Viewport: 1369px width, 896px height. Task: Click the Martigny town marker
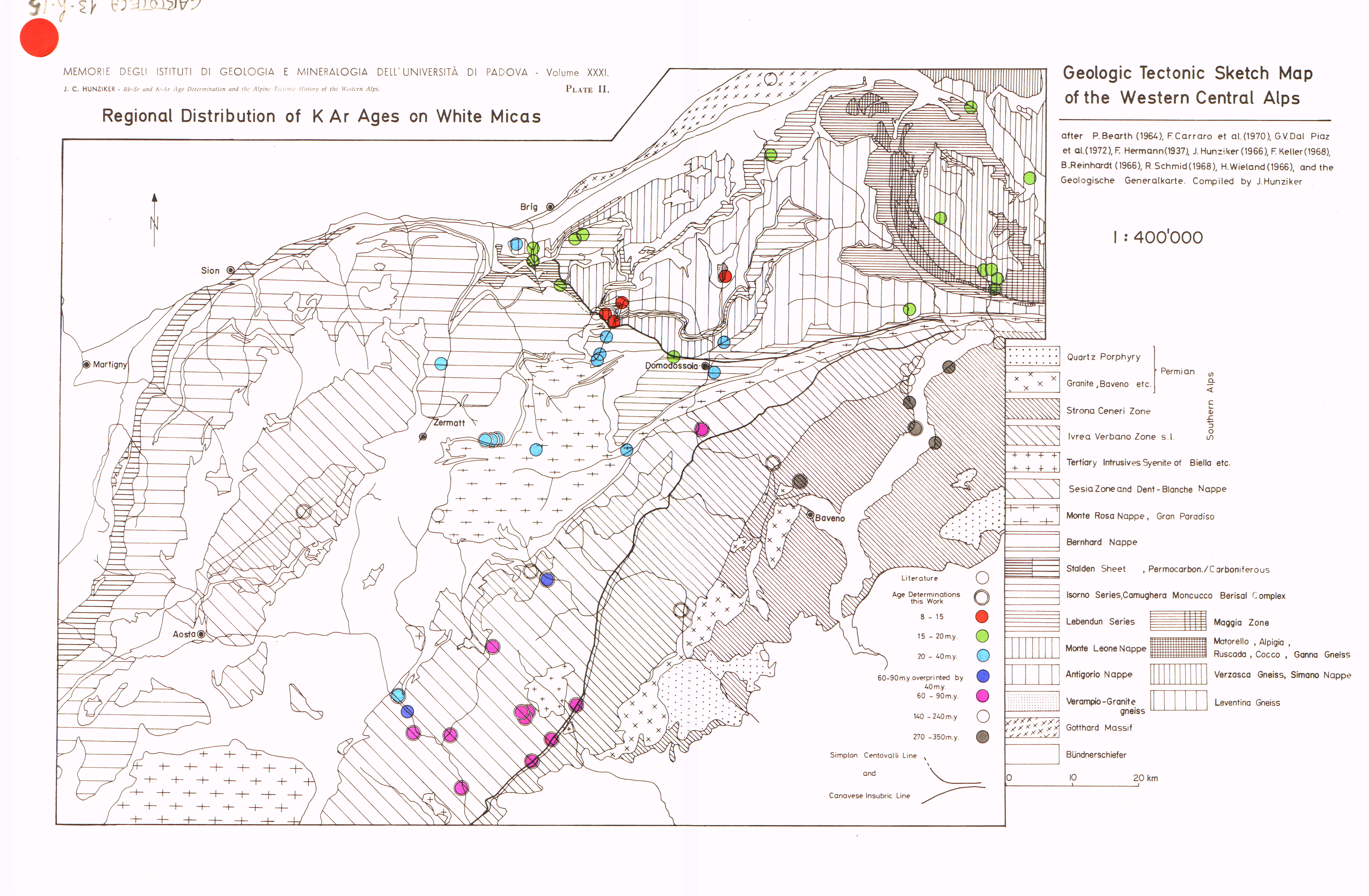pyautogui.click(x=86, y=364)
